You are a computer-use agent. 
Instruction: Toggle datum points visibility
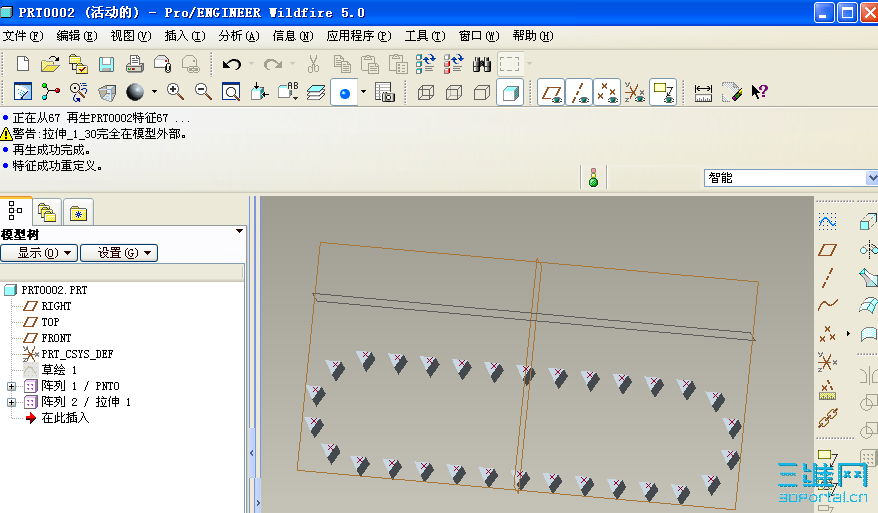[x=607, y=92]
